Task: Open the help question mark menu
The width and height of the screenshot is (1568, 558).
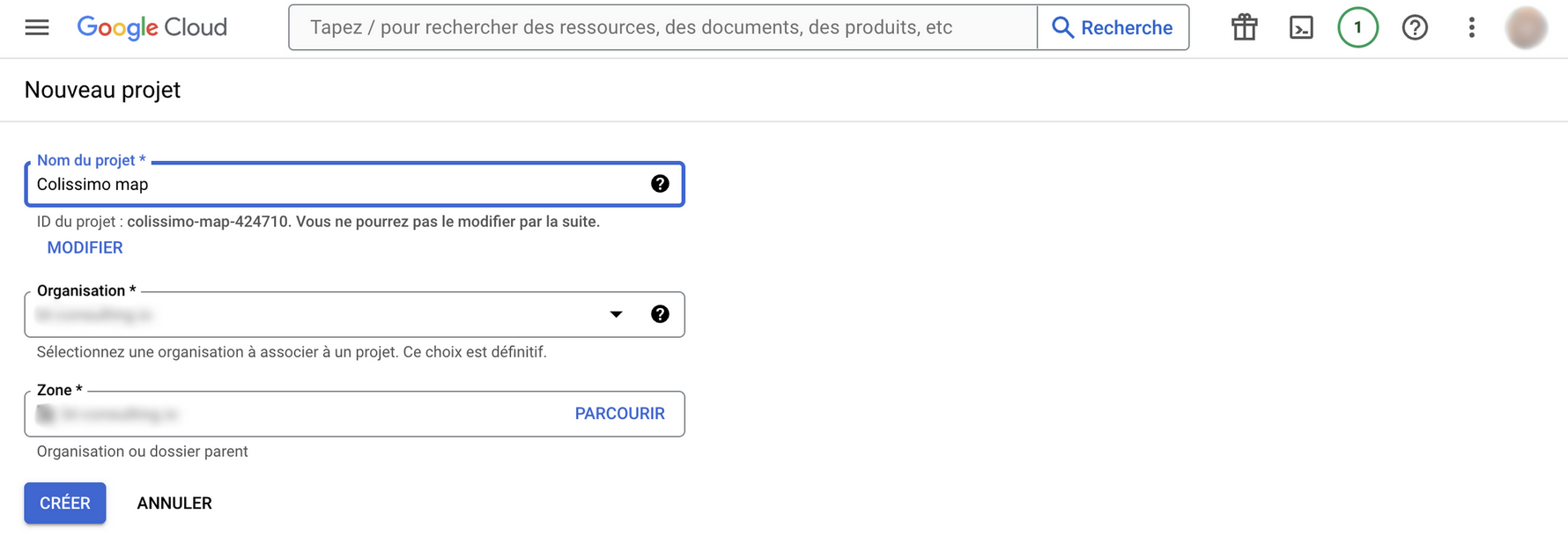Action: 1415,27
